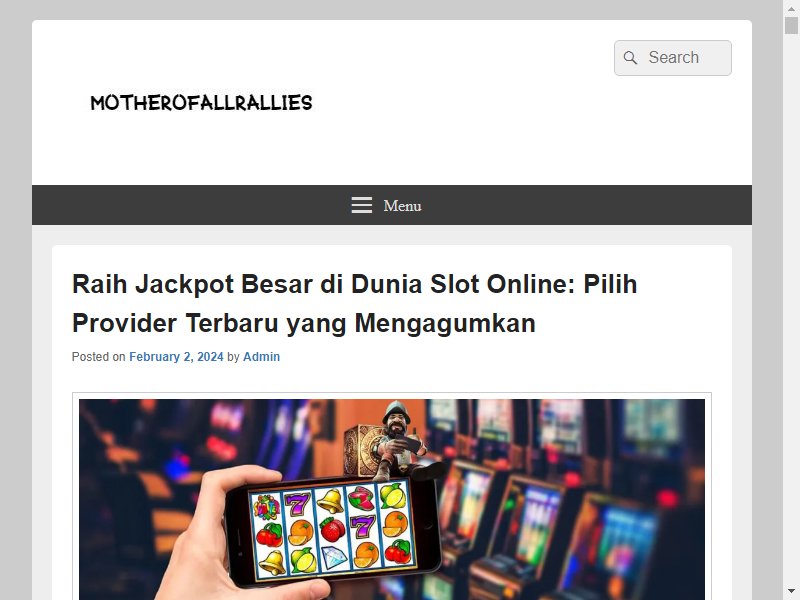Click the diamond symbol on phone screen
The width and height of the screenshot is (800, 600).
333,559
